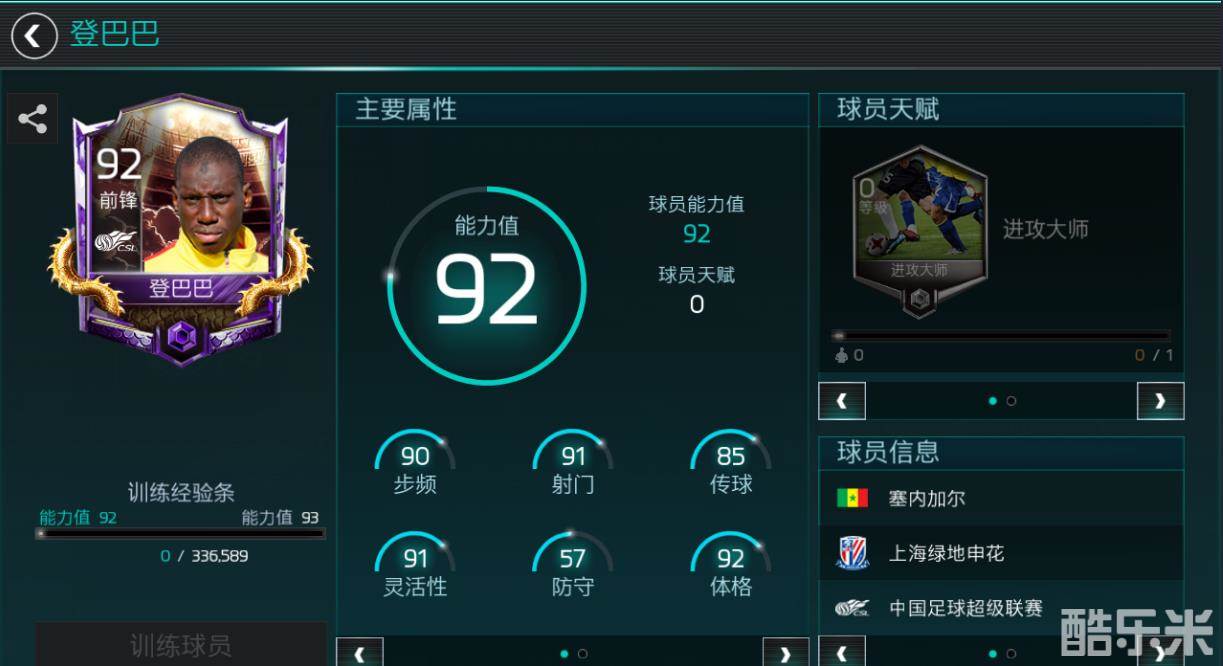The height and width of the screenshot is (666, 1223).
Task: Click the 训练经验条 progress bar
Action: click(x=181, y=534)
